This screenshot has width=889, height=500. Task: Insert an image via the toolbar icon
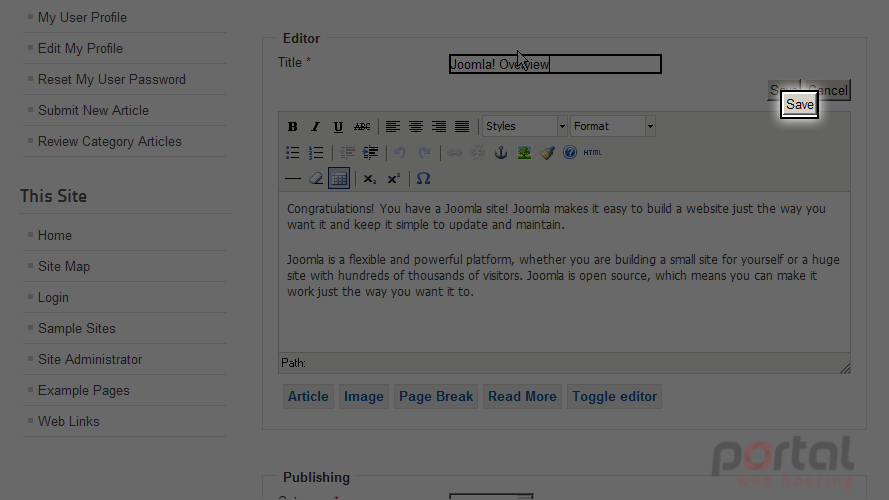[524, 152]
